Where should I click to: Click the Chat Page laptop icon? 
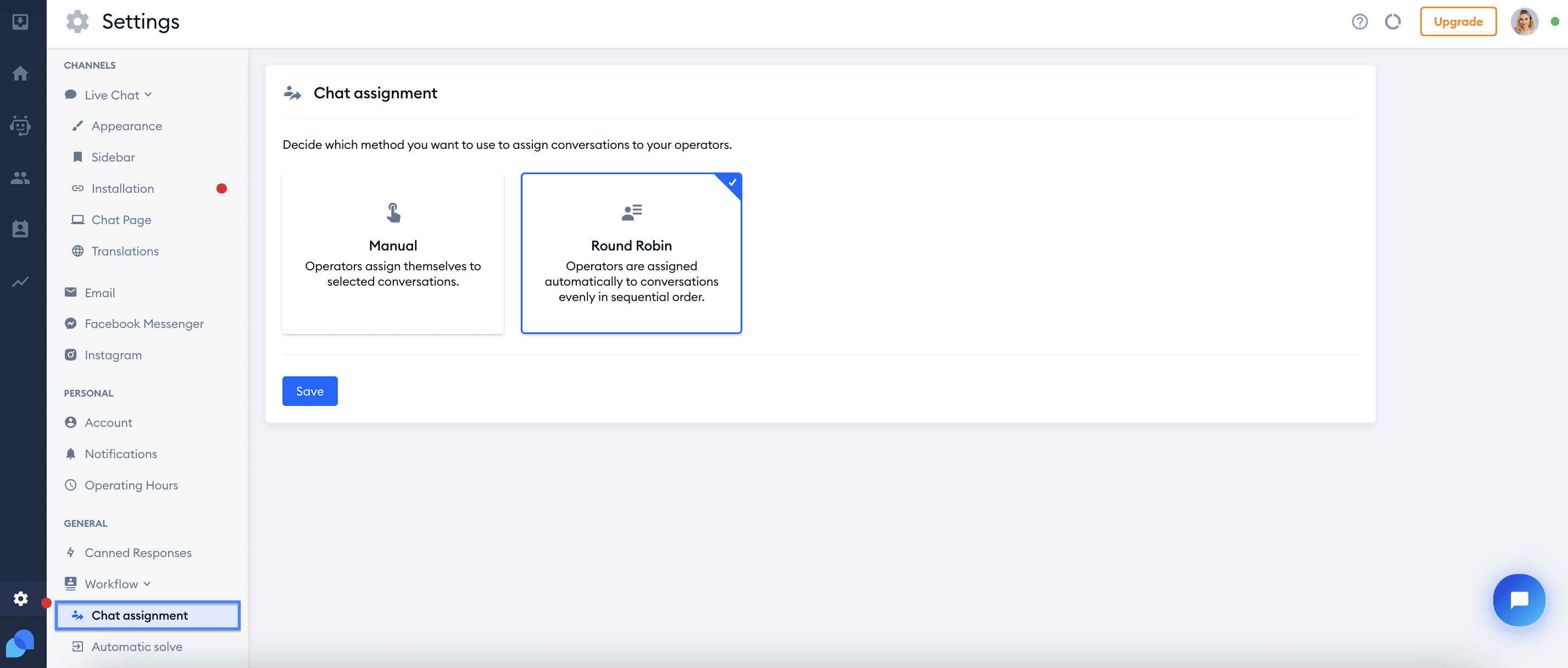click(x=77, y=220)
